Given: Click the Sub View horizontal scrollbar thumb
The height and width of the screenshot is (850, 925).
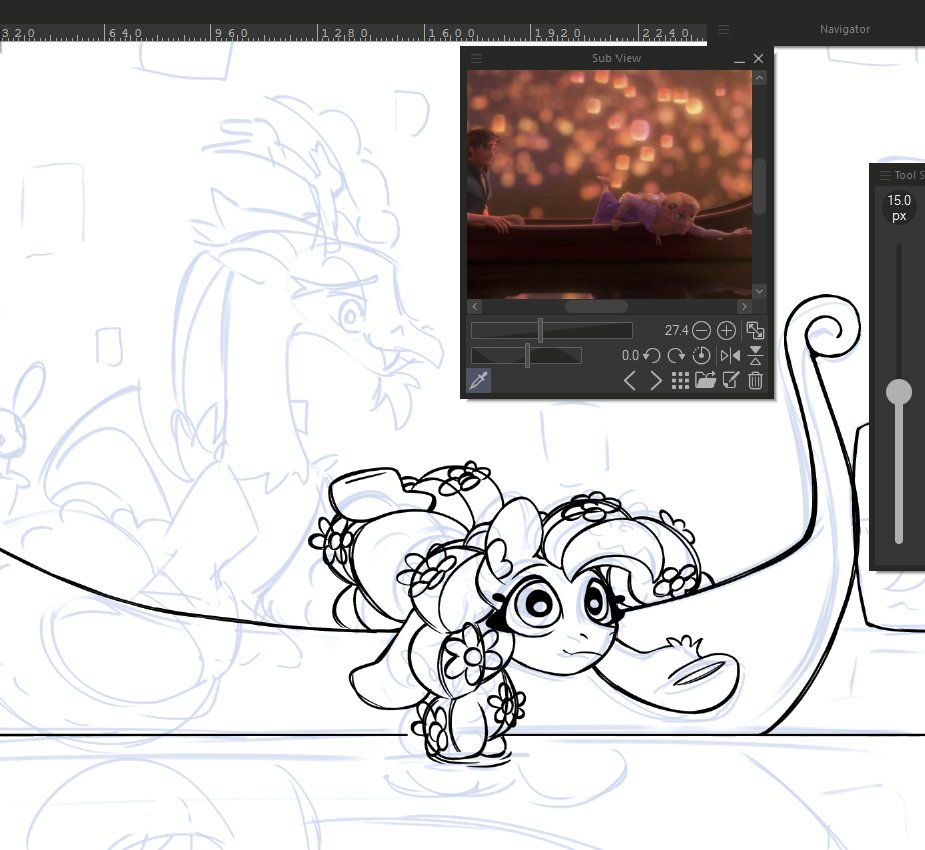Looking at the screenshot, I should [x=596, y=306].
